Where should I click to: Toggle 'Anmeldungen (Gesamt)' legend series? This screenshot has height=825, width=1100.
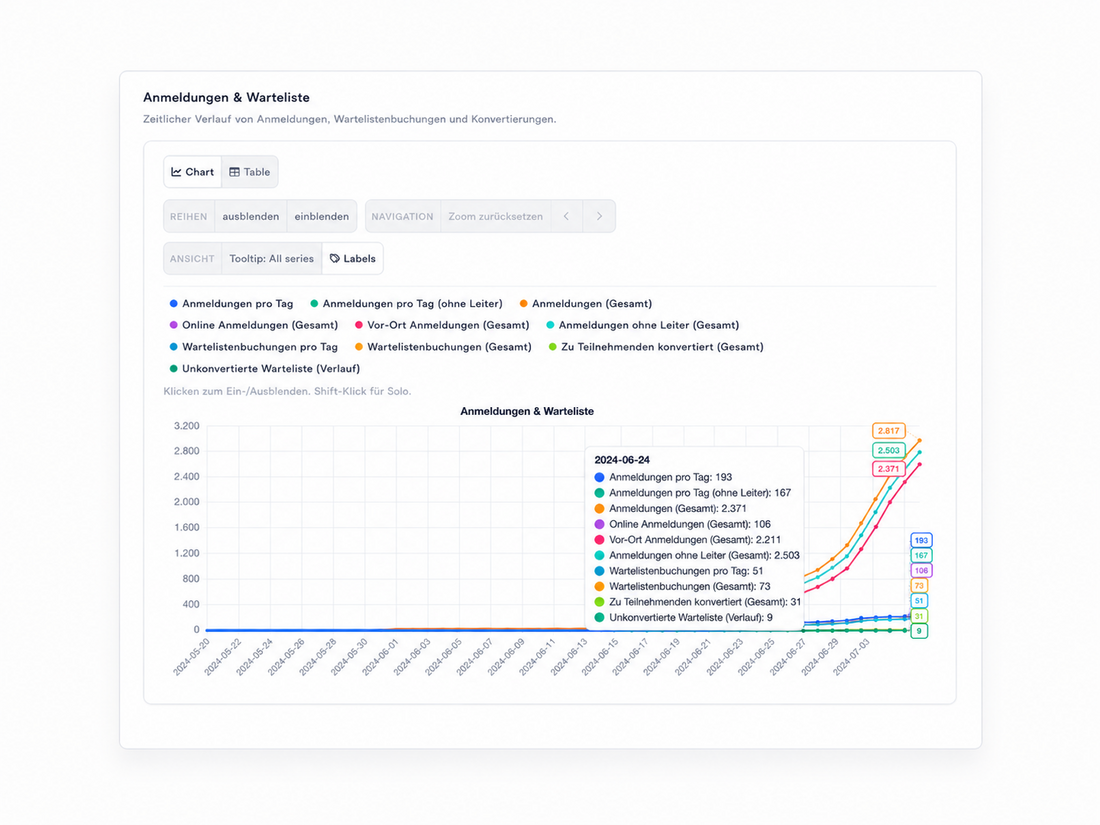tap(586, 304)
